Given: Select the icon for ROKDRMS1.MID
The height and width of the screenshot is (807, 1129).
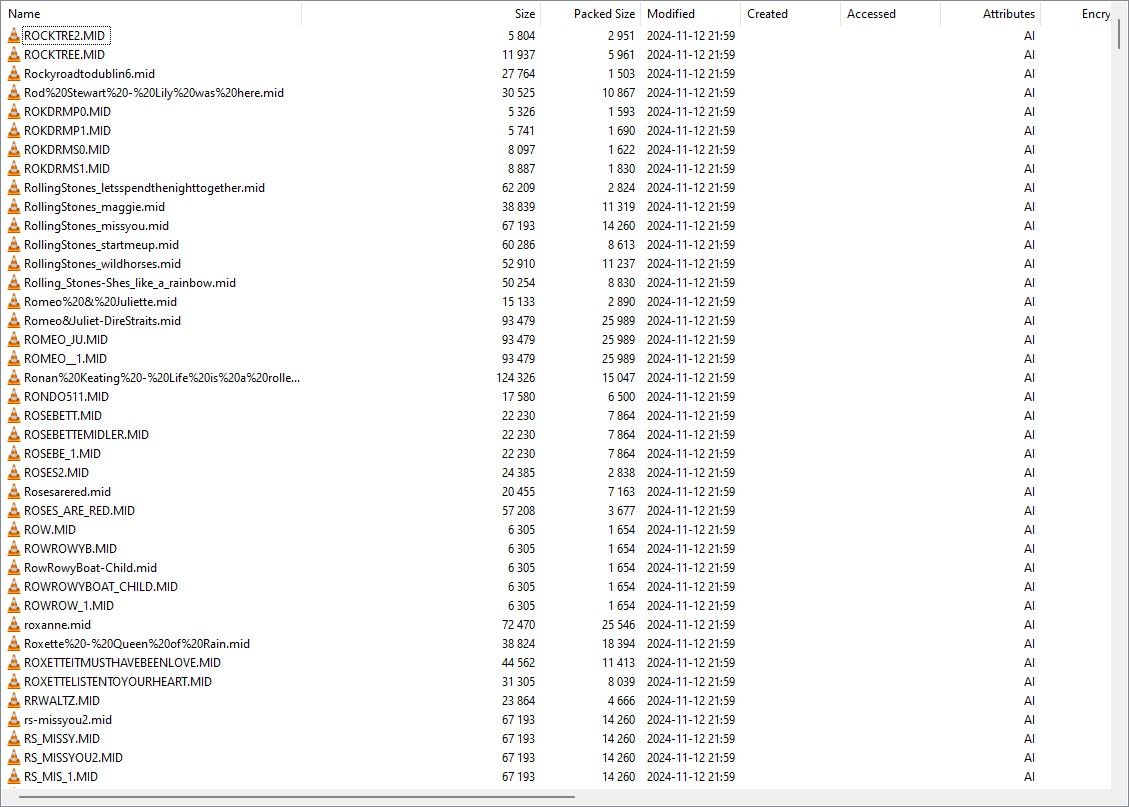Looking at the screenshot, I should (14, 168).
